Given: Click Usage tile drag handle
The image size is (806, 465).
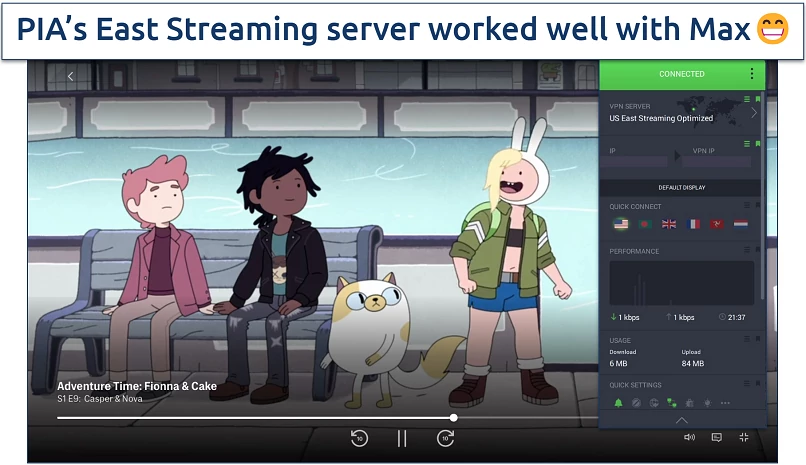Looking at the screenshot, I should pos(747,339).
